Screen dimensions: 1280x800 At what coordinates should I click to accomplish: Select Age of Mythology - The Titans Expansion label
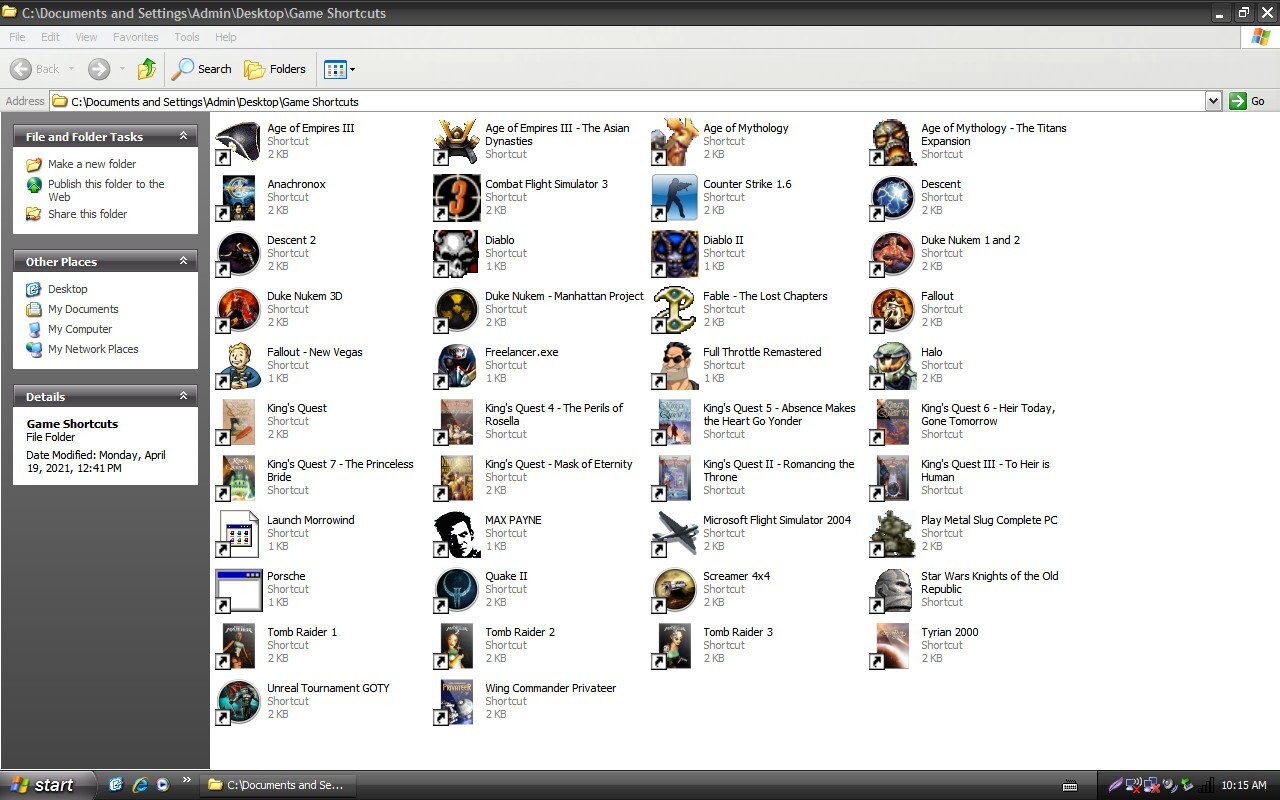pos(993,134)
